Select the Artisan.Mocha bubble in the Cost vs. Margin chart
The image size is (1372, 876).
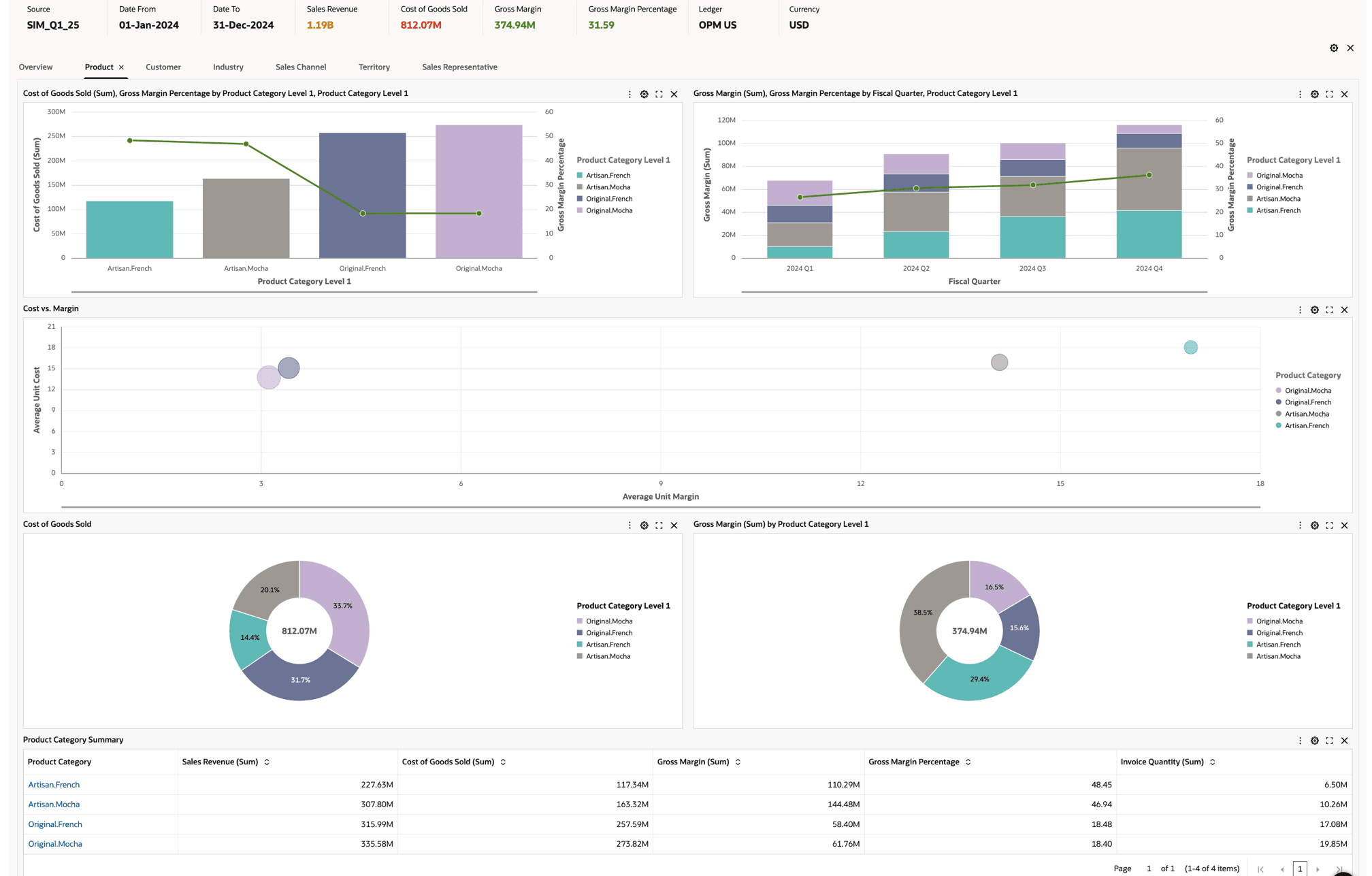[x=999, y=363]
